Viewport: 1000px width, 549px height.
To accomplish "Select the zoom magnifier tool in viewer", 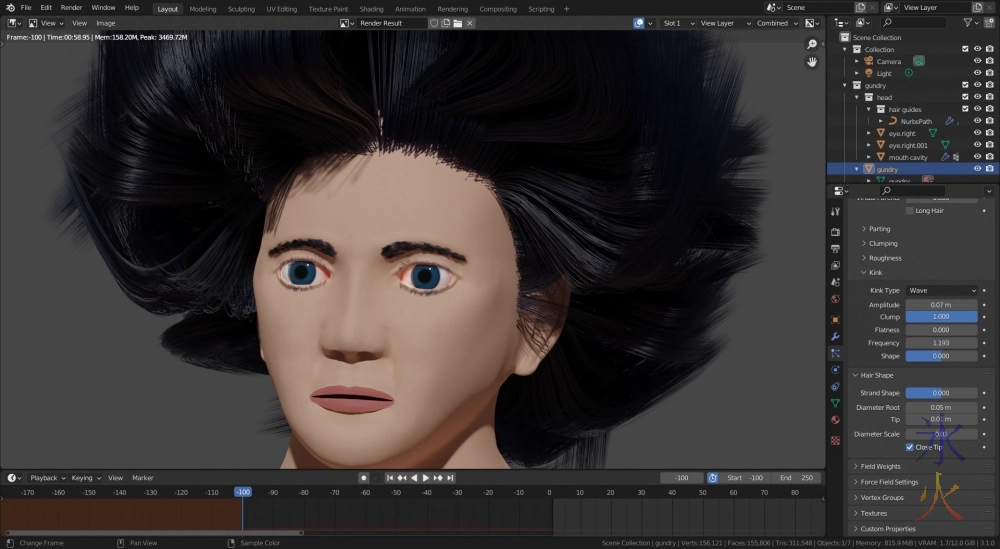I will (x=812, y=44).
